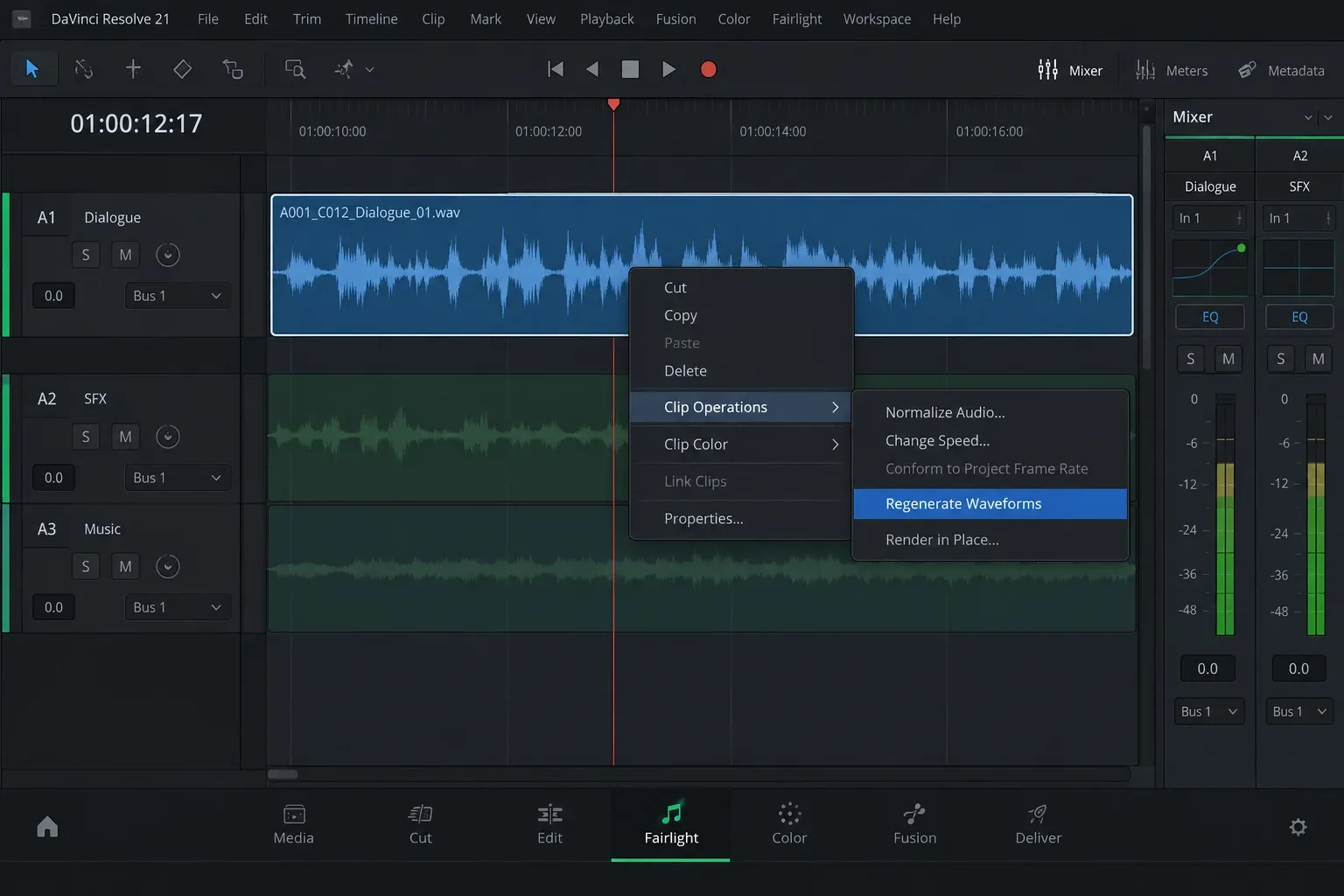
Task: Play in reverse
Action: coord(592,69)
